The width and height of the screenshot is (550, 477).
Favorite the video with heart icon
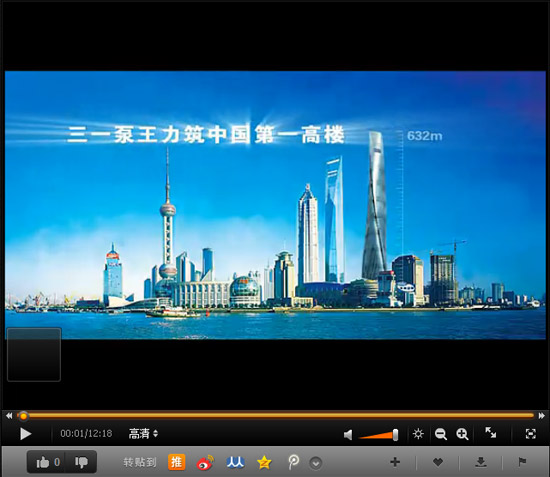click(438, 462)
